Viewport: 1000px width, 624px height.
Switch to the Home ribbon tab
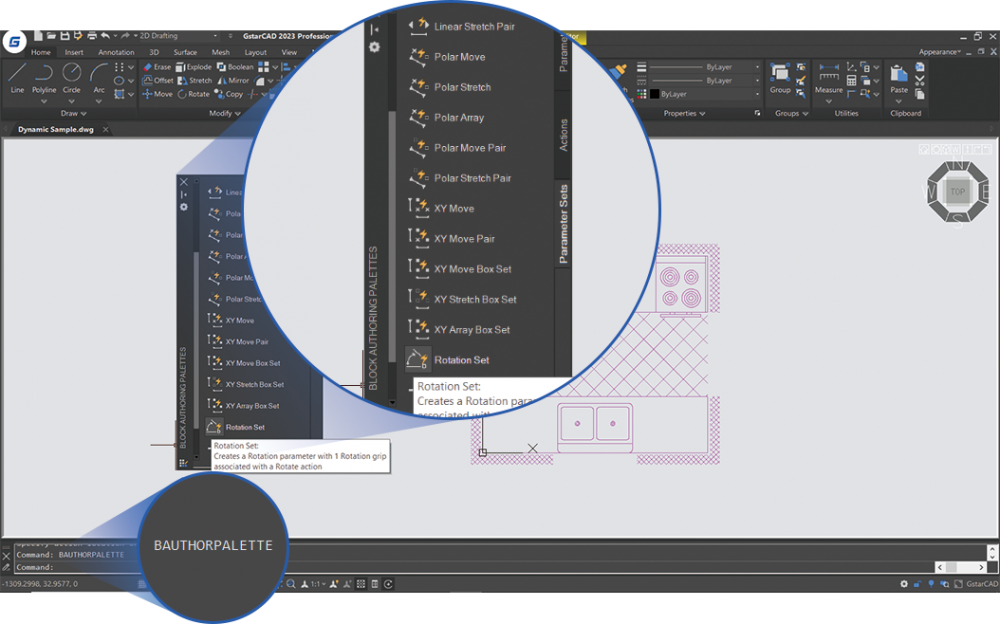click(41, 52)
